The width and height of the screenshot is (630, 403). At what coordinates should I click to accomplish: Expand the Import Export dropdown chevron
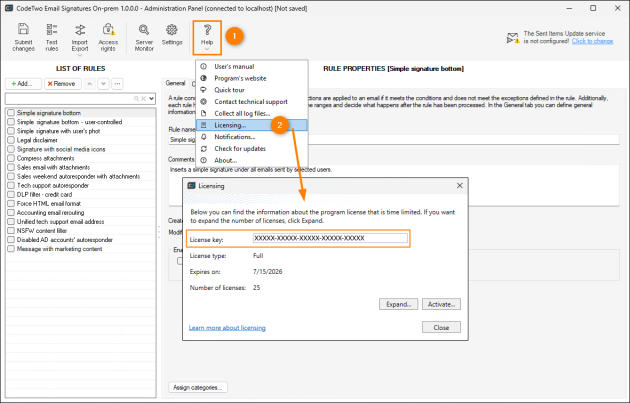coord(80,55)
